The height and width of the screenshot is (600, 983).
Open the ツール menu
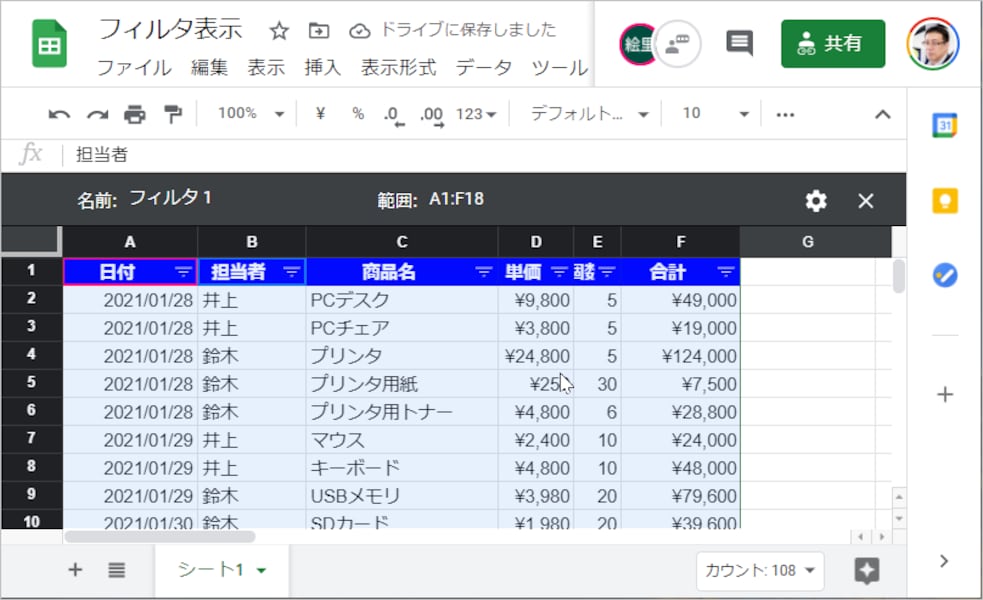tap(560, 67)
